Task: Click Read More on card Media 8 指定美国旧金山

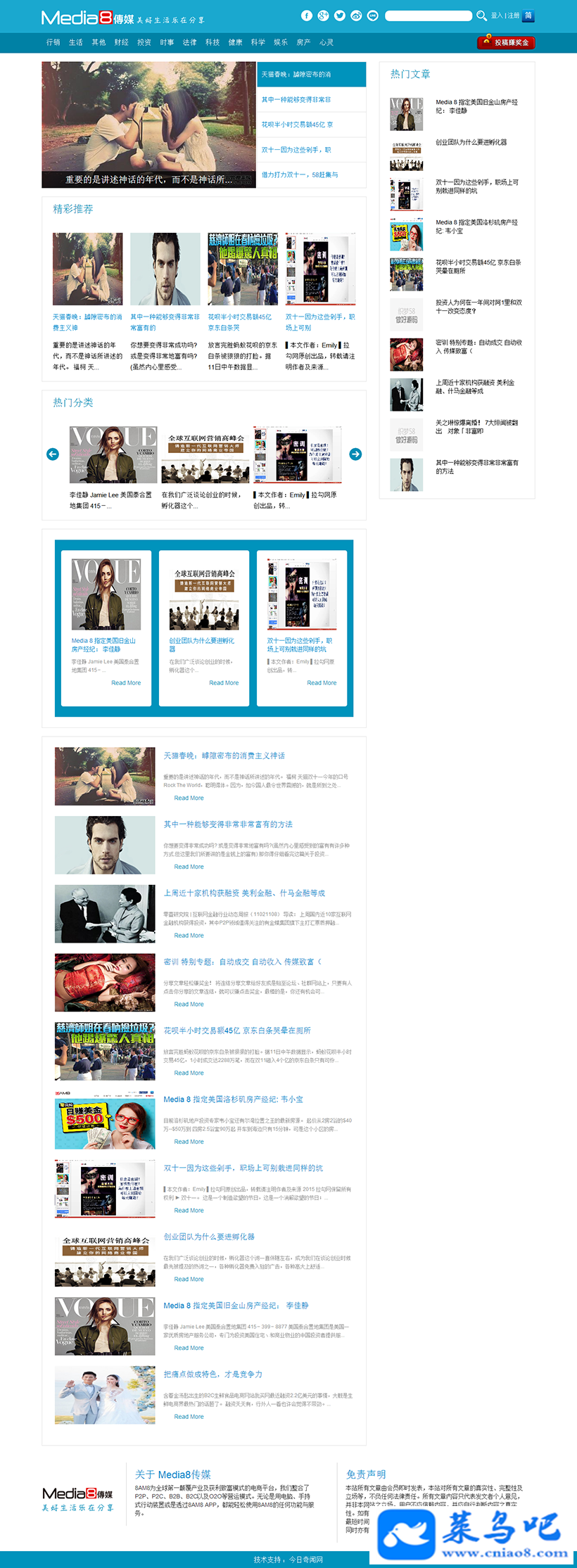Action: (x=126, y=683)
